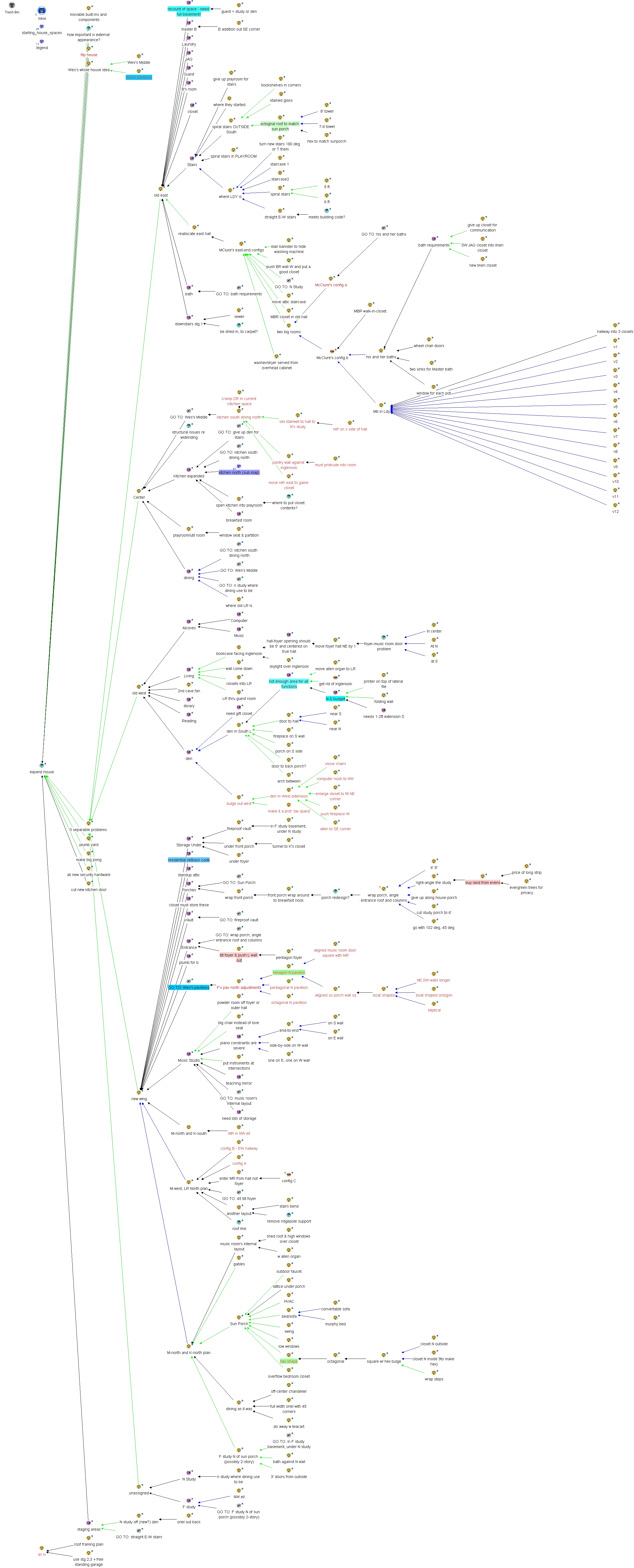
Task: Select the 'residential setback code' highlighted label
Action: coord(189,860)
